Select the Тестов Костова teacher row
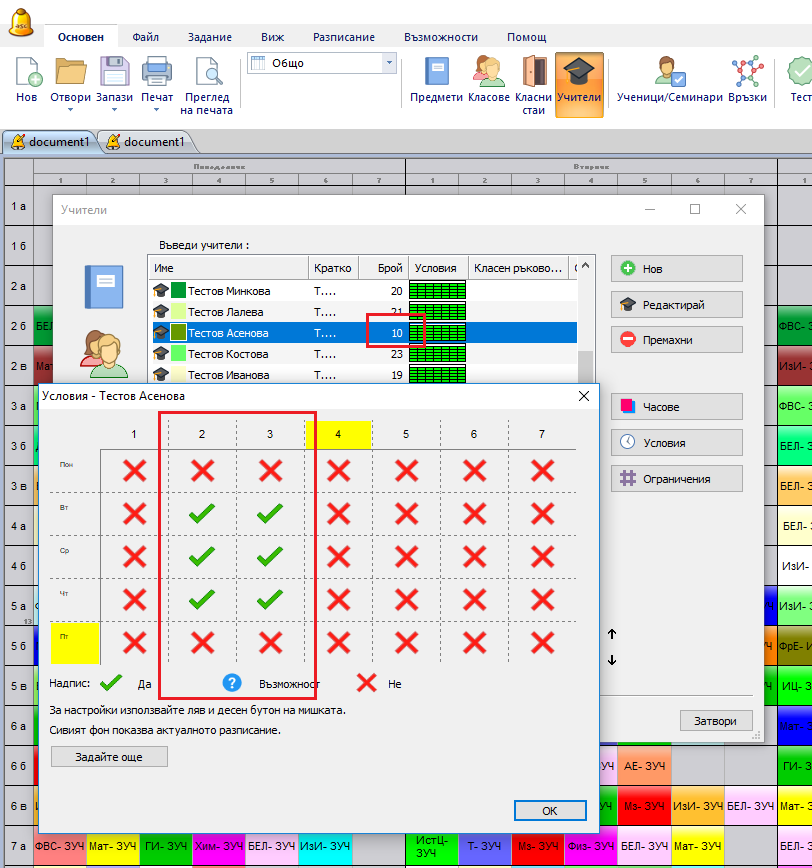Image resolution: width=812 pixels, height=868 pixels. pyautogui.click(x=228, y=354)
